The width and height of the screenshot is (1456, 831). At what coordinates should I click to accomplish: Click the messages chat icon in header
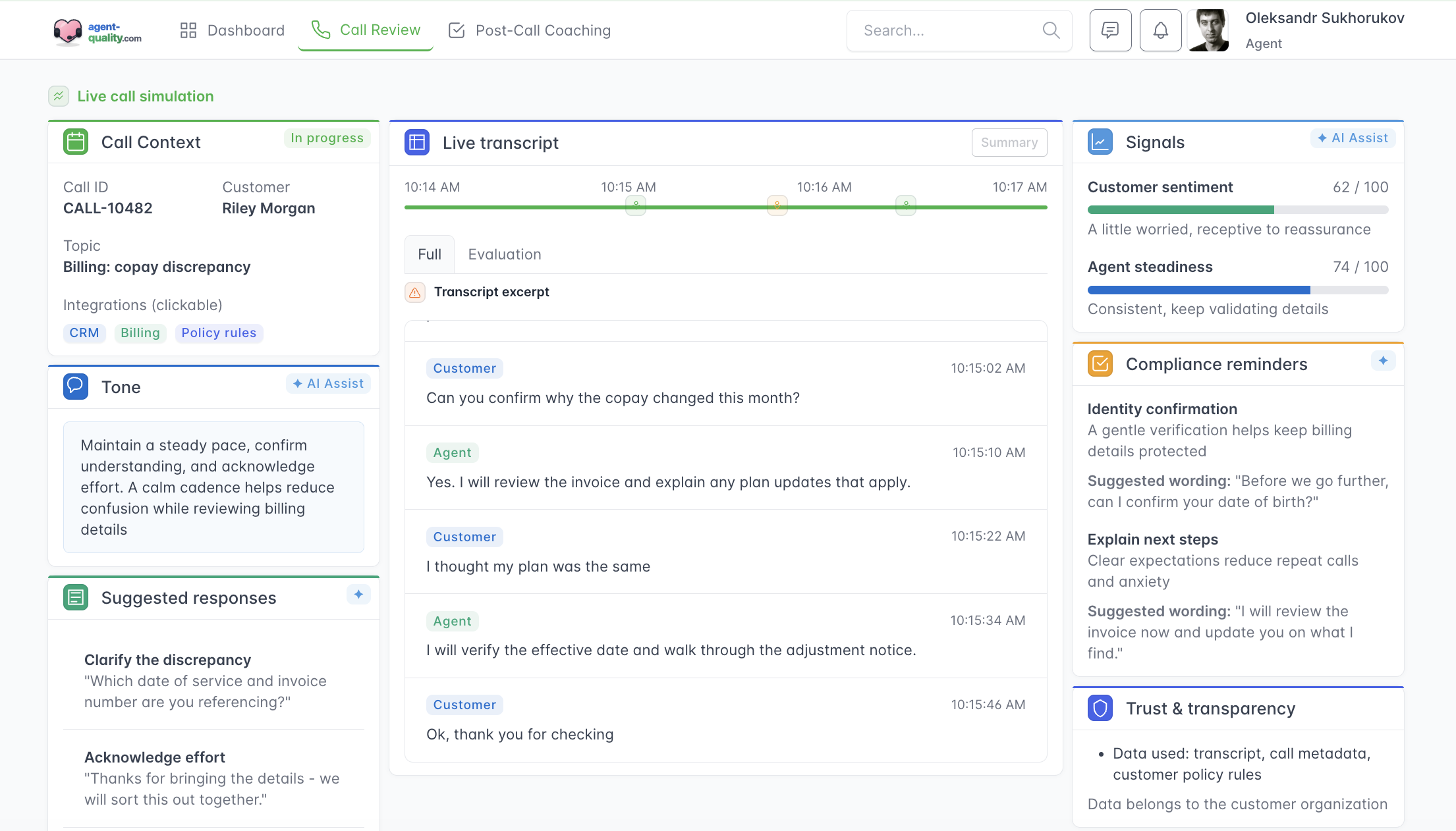(1110, 30)
